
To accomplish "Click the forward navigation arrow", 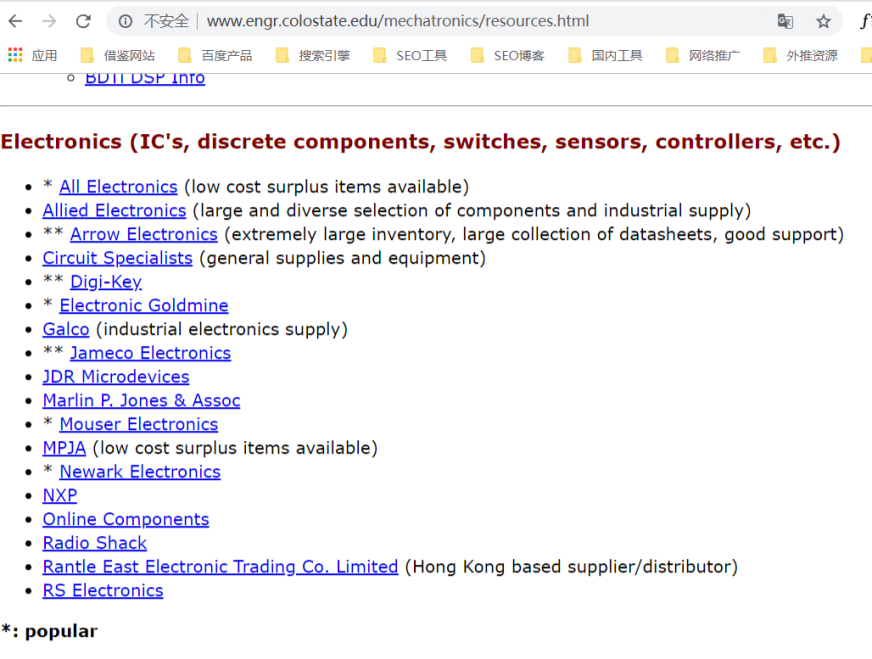I will pos(49,21).
